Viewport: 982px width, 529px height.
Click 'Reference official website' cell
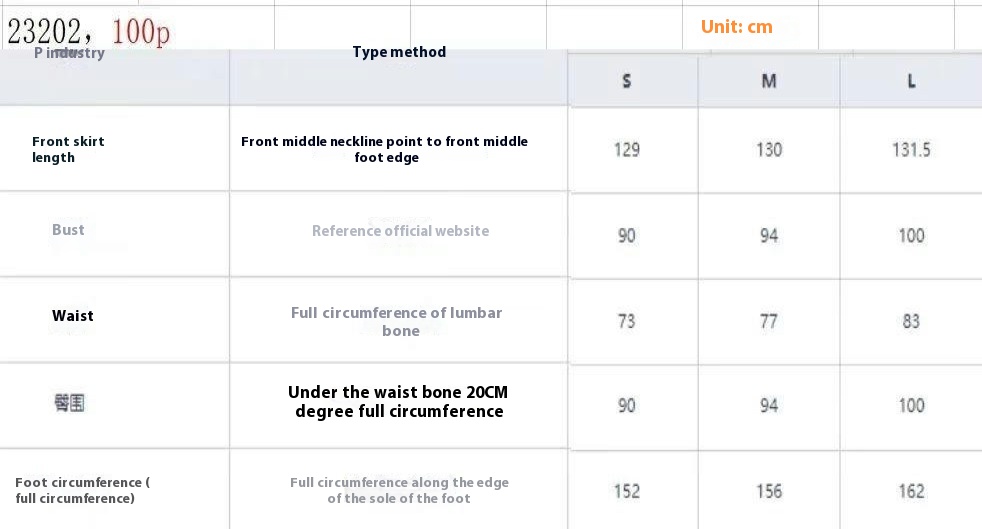(400, 231)
